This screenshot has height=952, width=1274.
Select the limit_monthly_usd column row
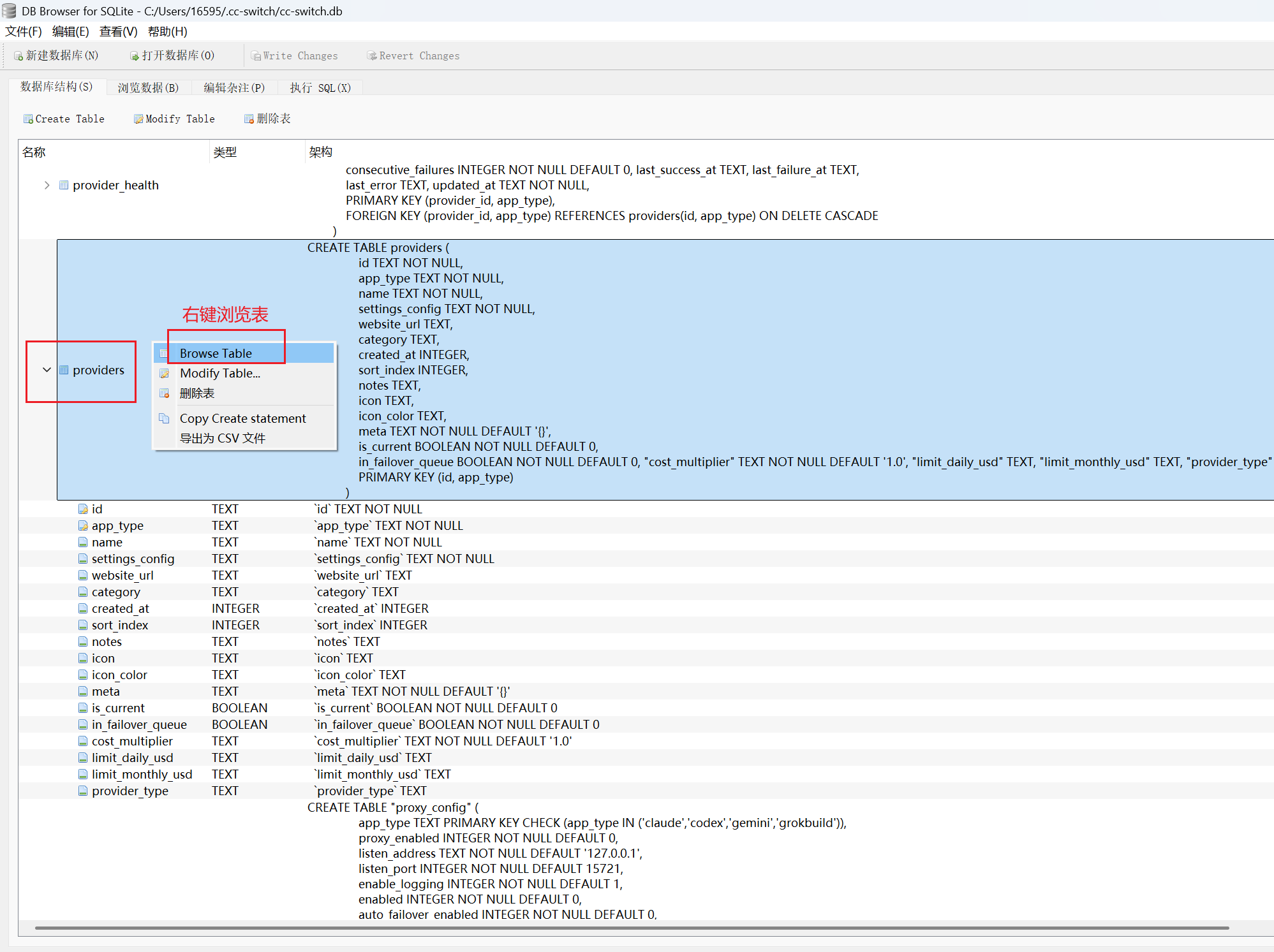(646, 774)
